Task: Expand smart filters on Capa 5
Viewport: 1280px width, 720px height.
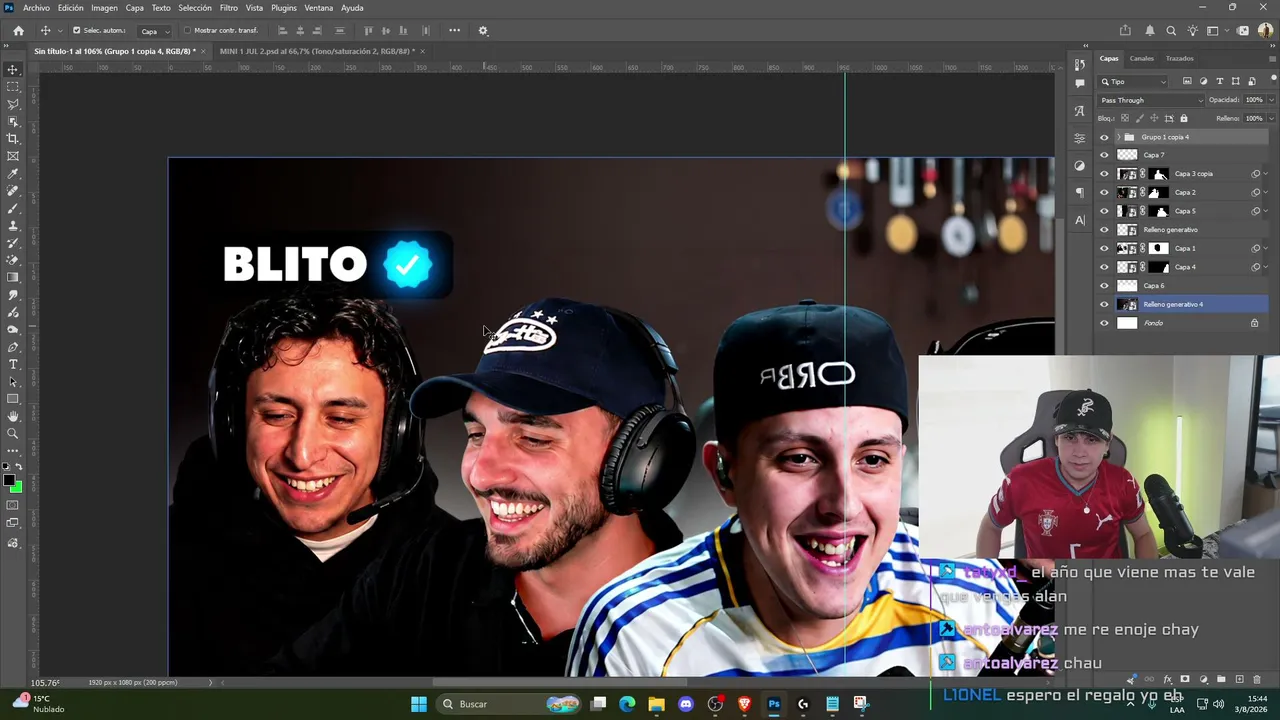Action: [1266, 211]
